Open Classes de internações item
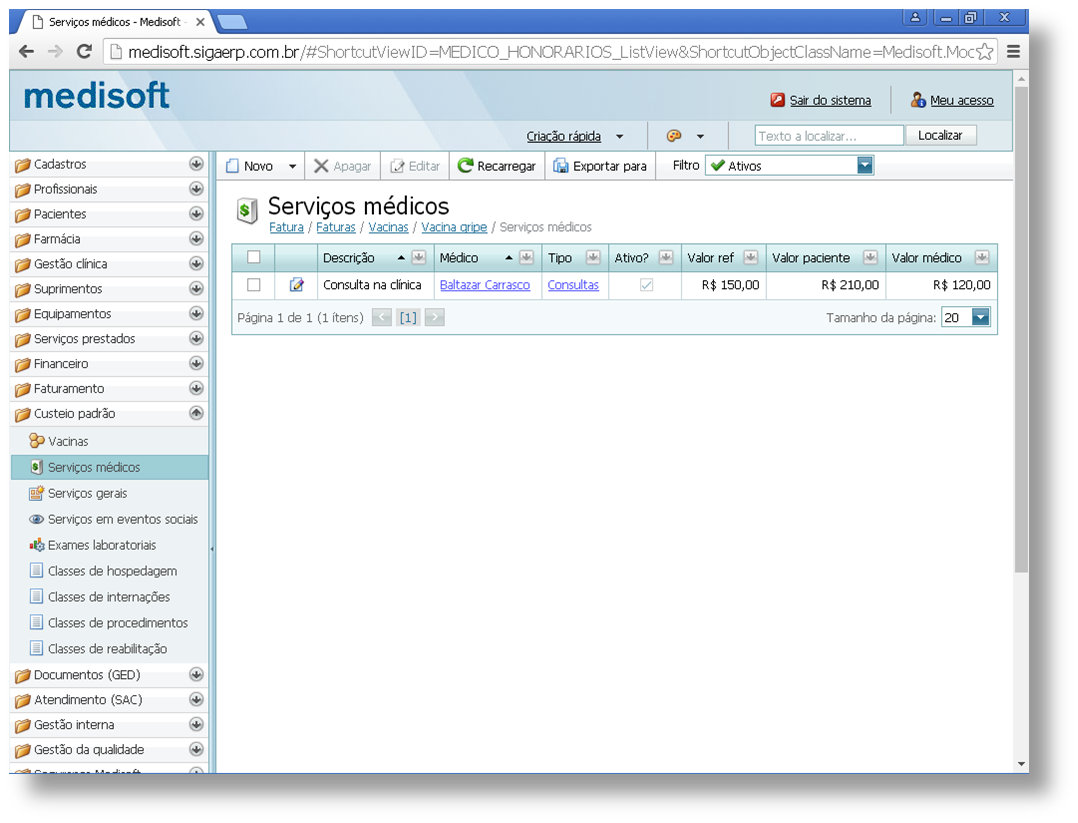This screenshot has height=823, width=1078. click(100, 597)
